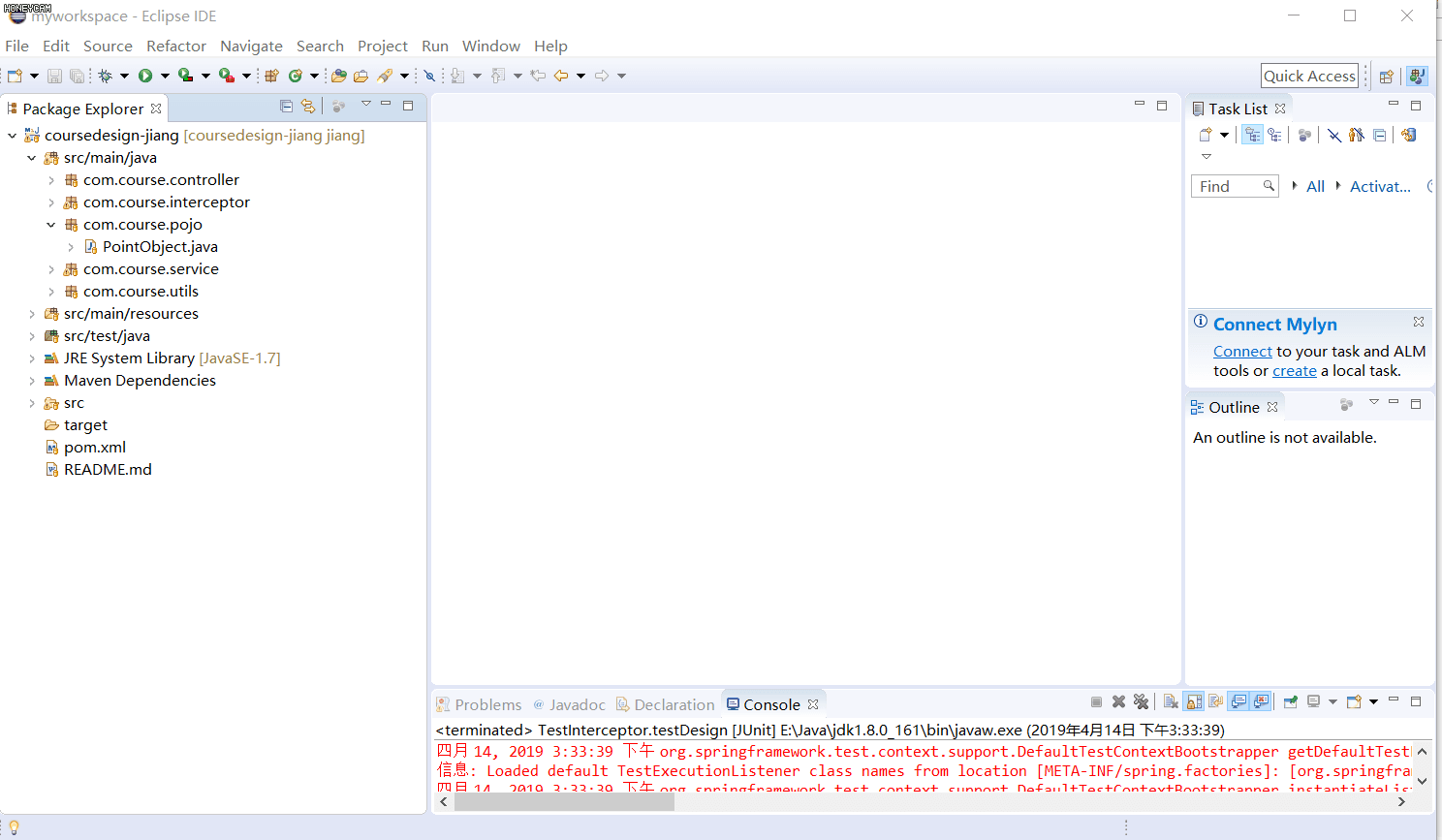This screenshot has width=1442, height=840.
Task: Collapse the com.course.pojo package
Action: pyautogui.click(x=51, y=225)
